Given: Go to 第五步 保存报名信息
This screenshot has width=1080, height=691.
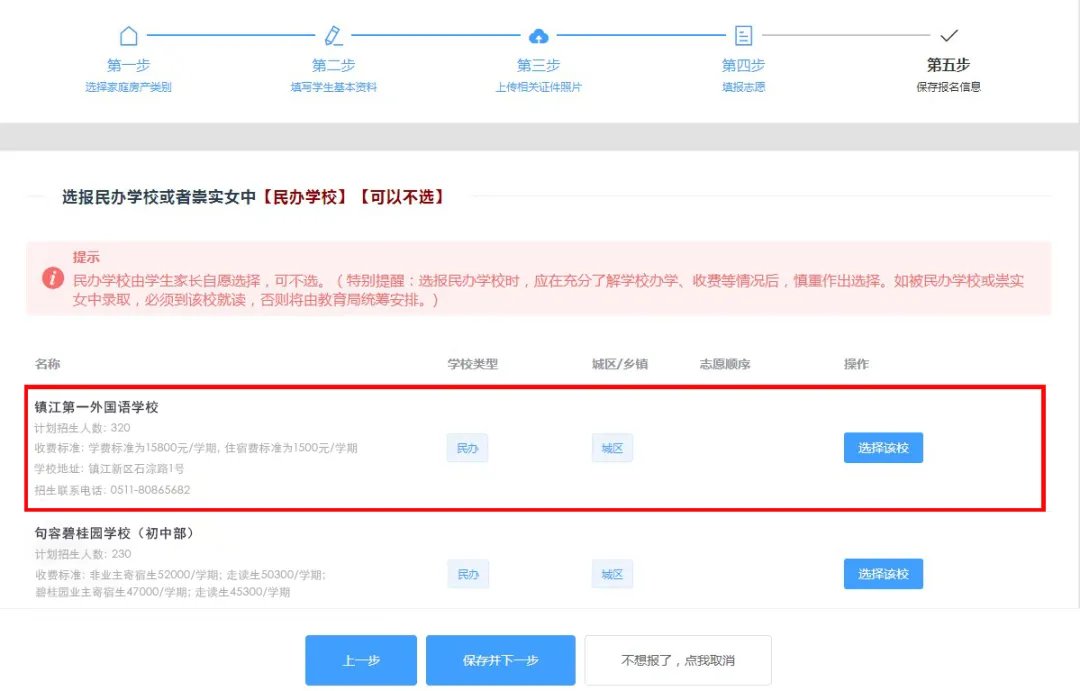Looking at the screenshot, I should [x=948, y=74].
